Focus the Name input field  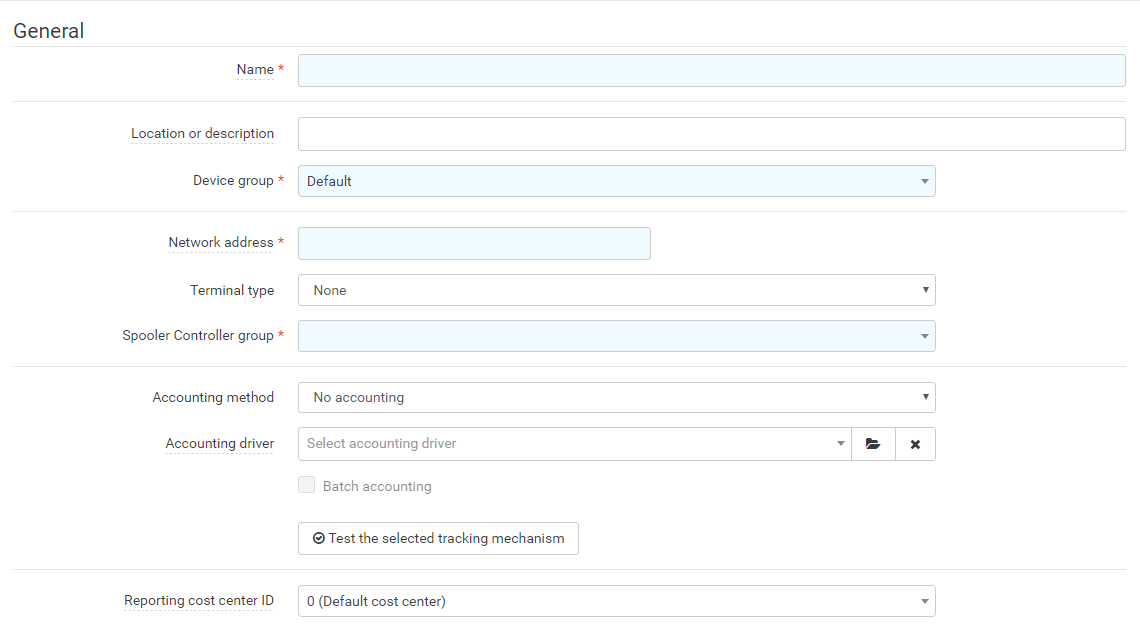click(x=711, y=70)
